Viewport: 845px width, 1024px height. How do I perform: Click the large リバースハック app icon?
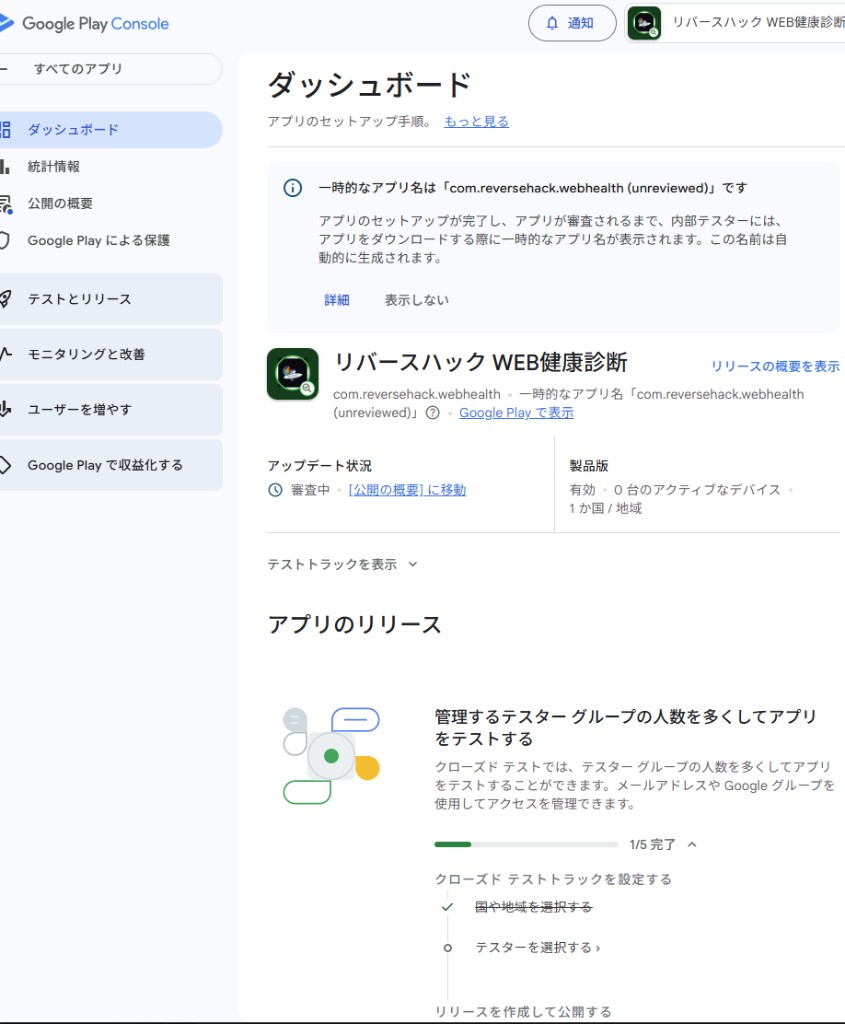(x=293, y=374)
